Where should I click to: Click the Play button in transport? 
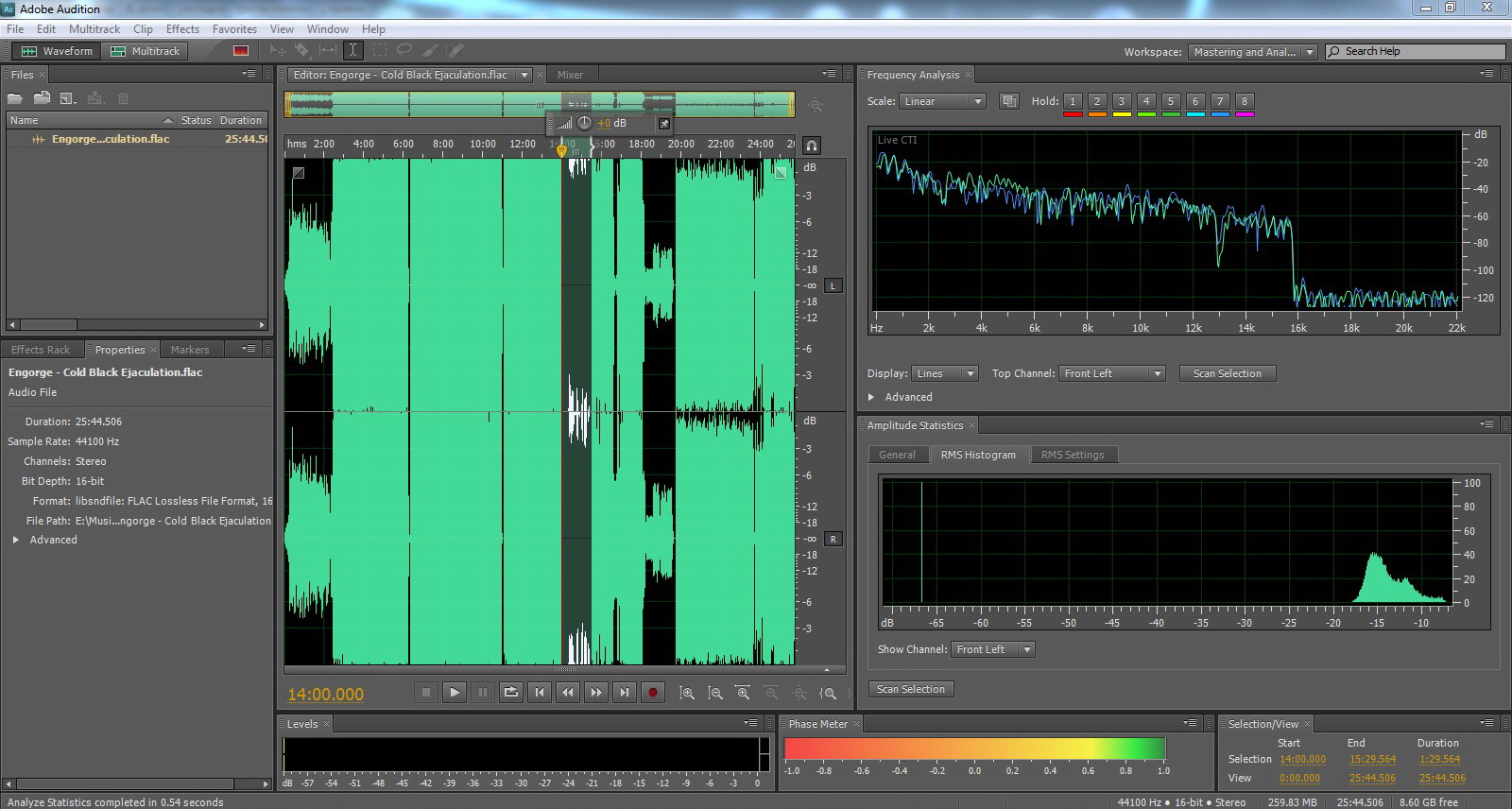[455, 693]
